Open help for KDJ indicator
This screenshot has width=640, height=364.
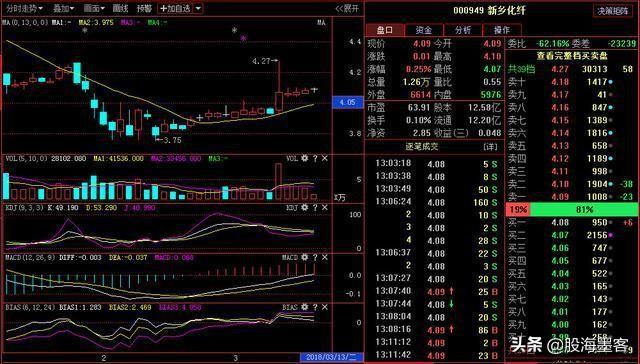click(x=315, y=207)
